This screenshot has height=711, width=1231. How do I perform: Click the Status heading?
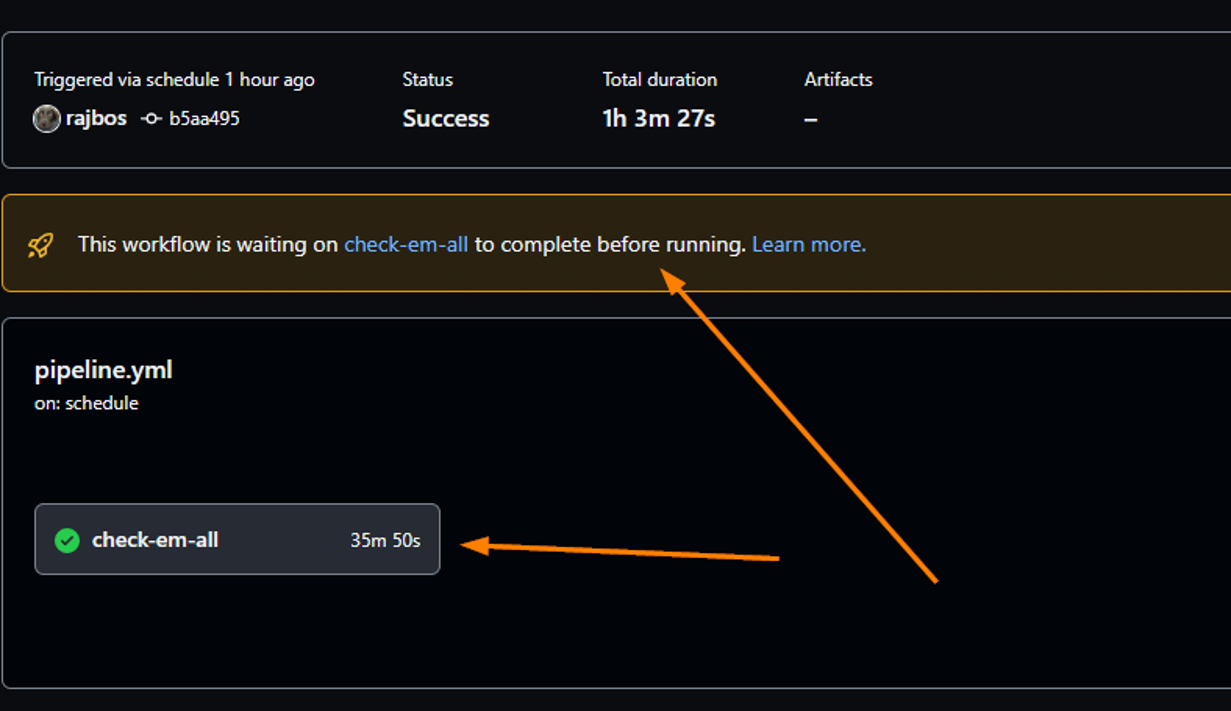coord(427,79)
